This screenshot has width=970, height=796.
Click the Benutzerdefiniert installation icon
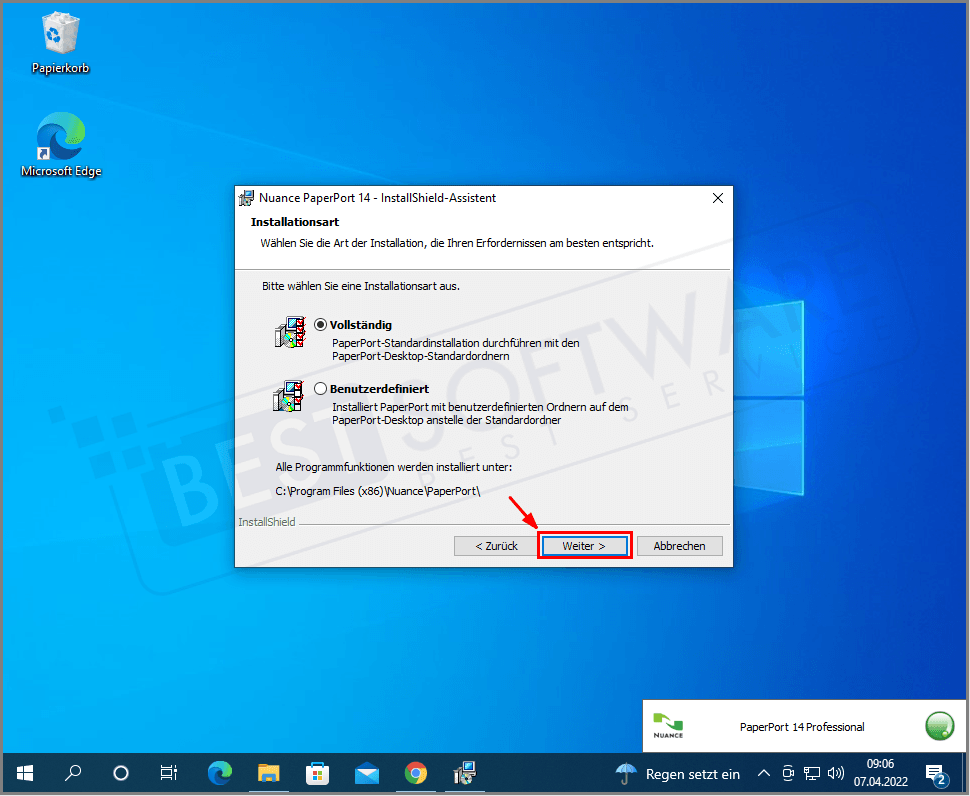tap(288, 395)
